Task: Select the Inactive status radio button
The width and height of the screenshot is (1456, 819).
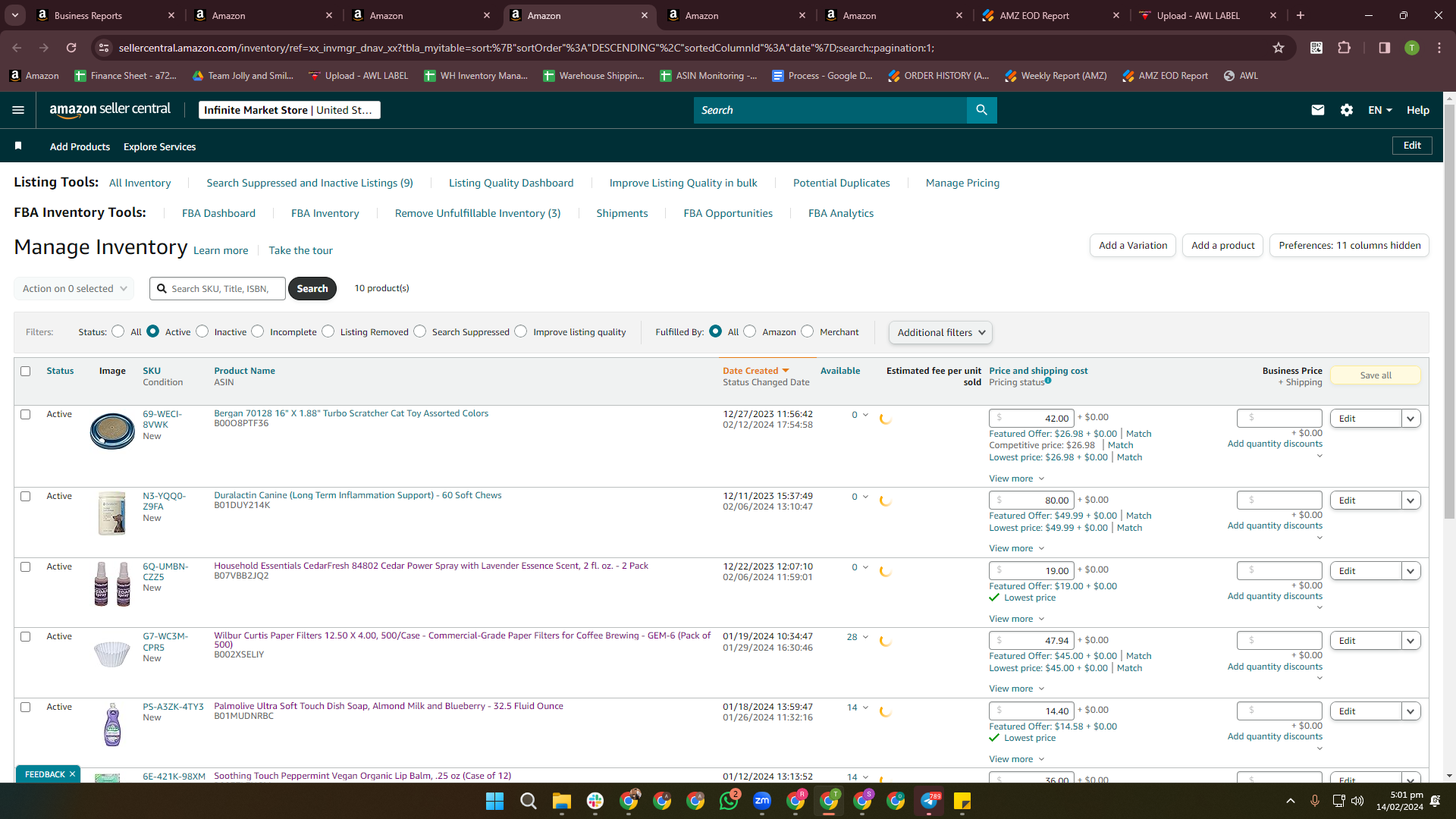Action: 202,331
